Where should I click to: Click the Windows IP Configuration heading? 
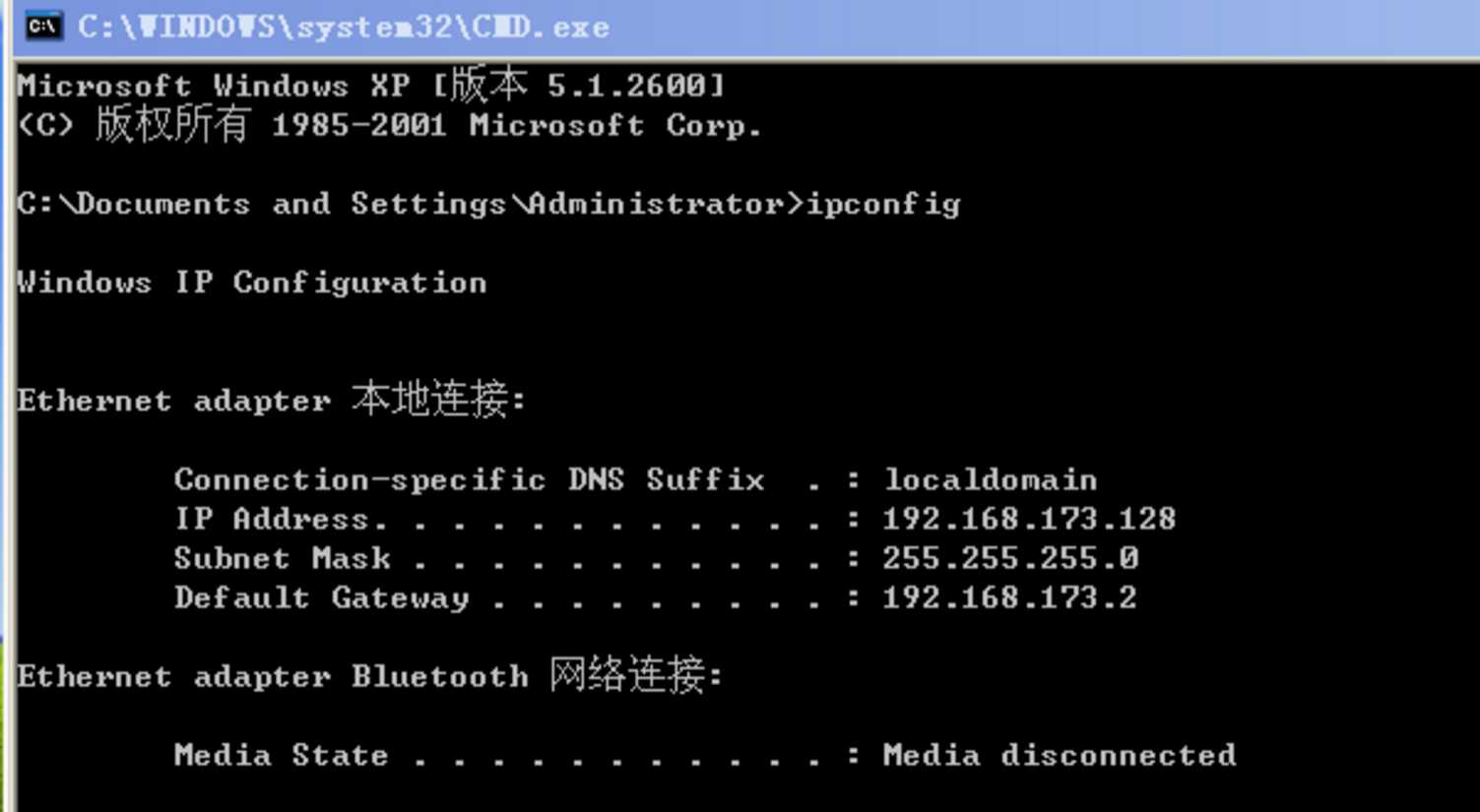252,283
